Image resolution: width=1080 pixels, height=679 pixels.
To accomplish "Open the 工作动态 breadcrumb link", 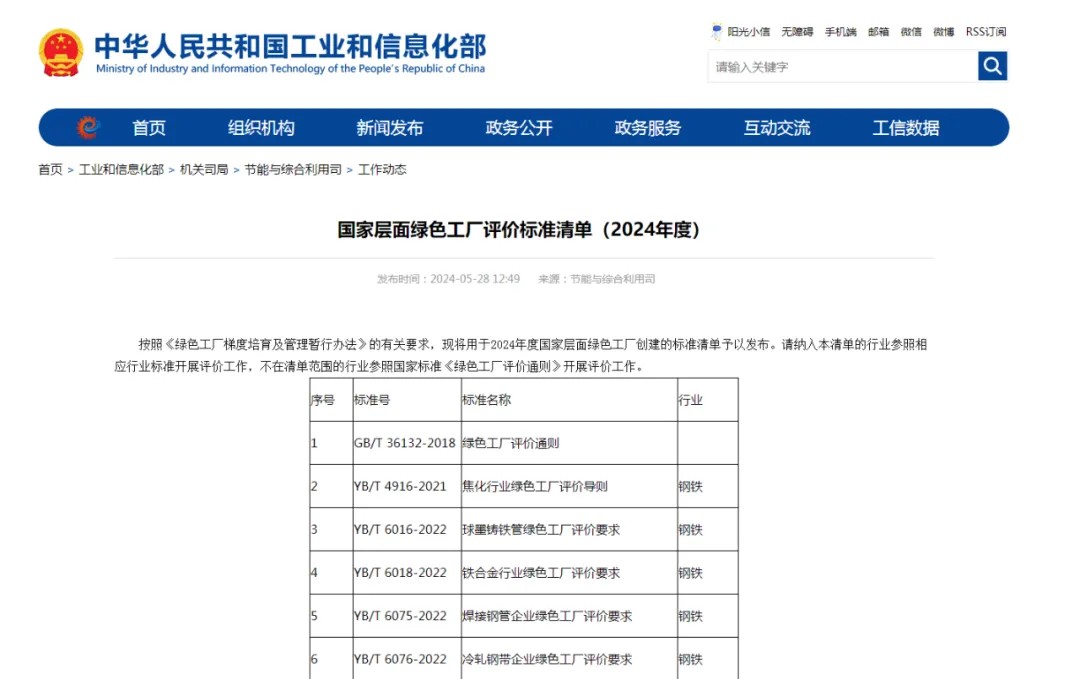I will [382, 169].
